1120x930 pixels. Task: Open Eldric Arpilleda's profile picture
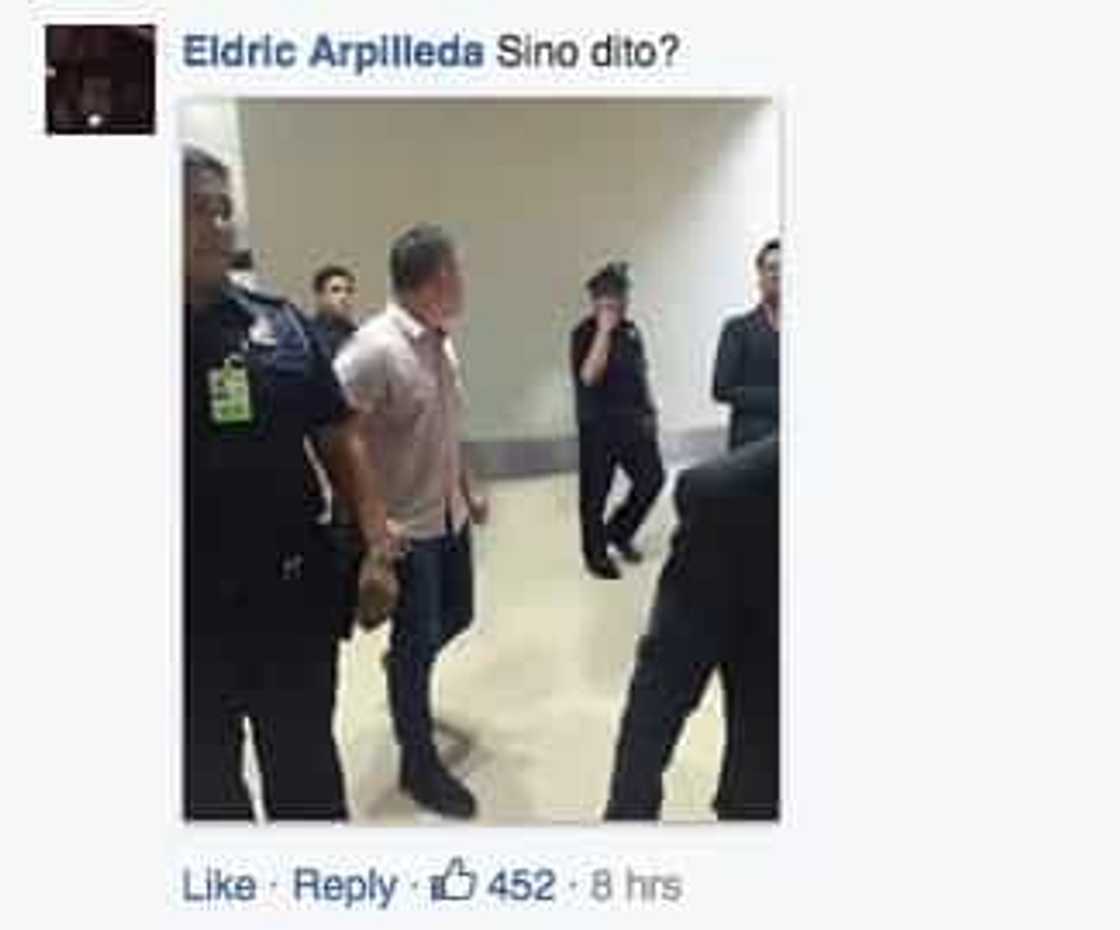pos(100,79)
